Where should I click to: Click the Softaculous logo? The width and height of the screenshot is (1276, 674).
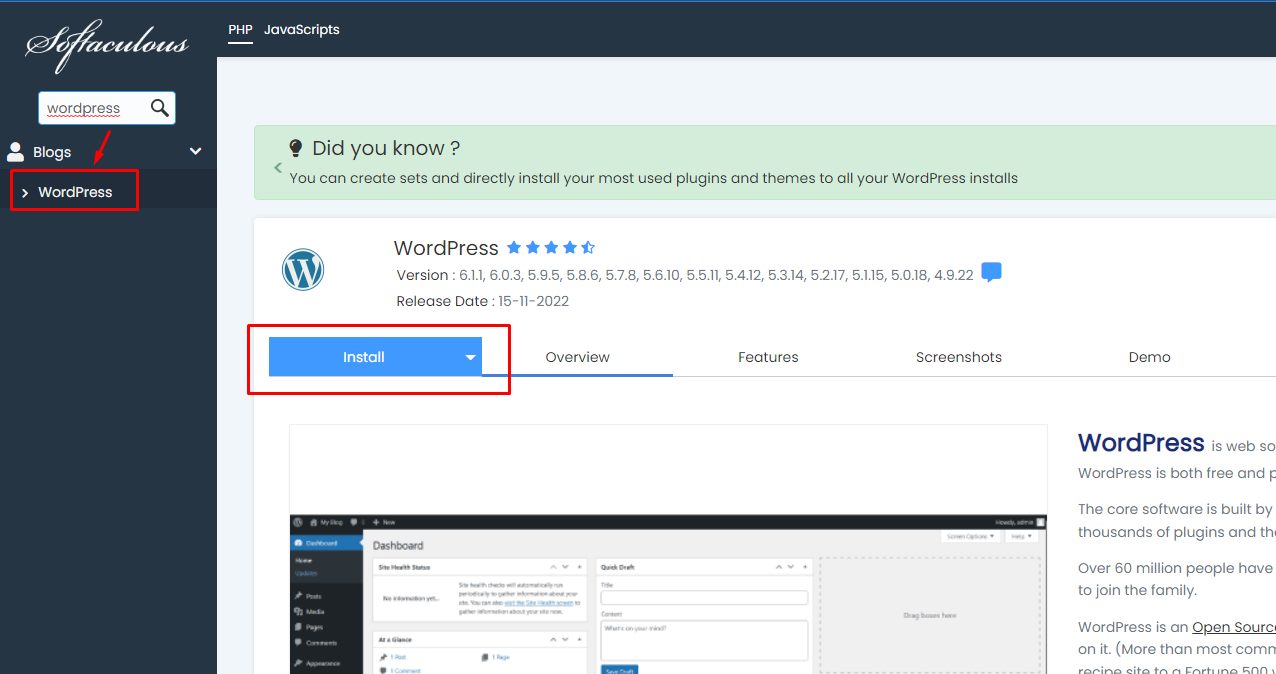tap(107, 45)
